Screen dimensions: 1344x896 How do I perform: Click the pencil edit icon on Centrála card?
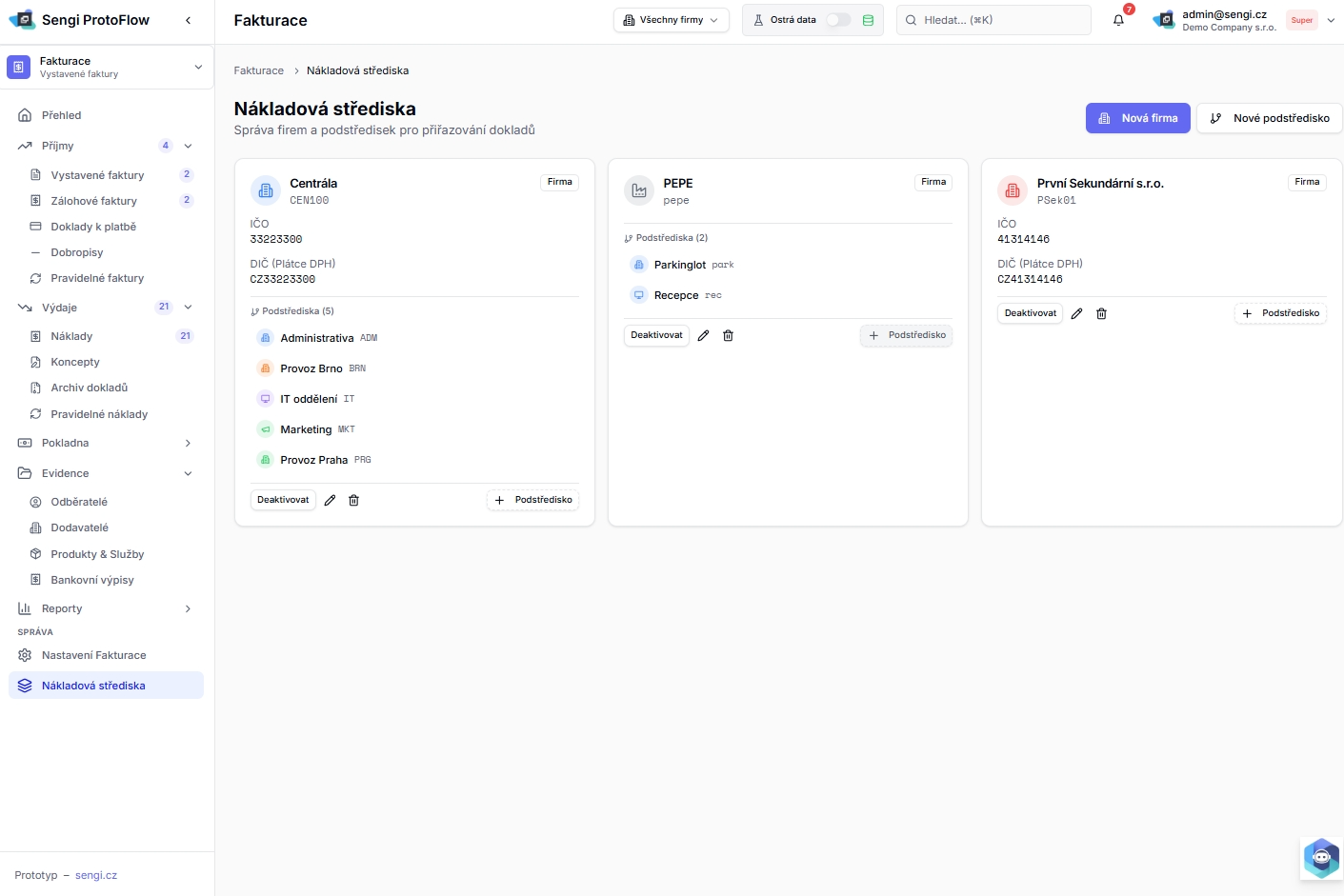click(x=330, y=500)
